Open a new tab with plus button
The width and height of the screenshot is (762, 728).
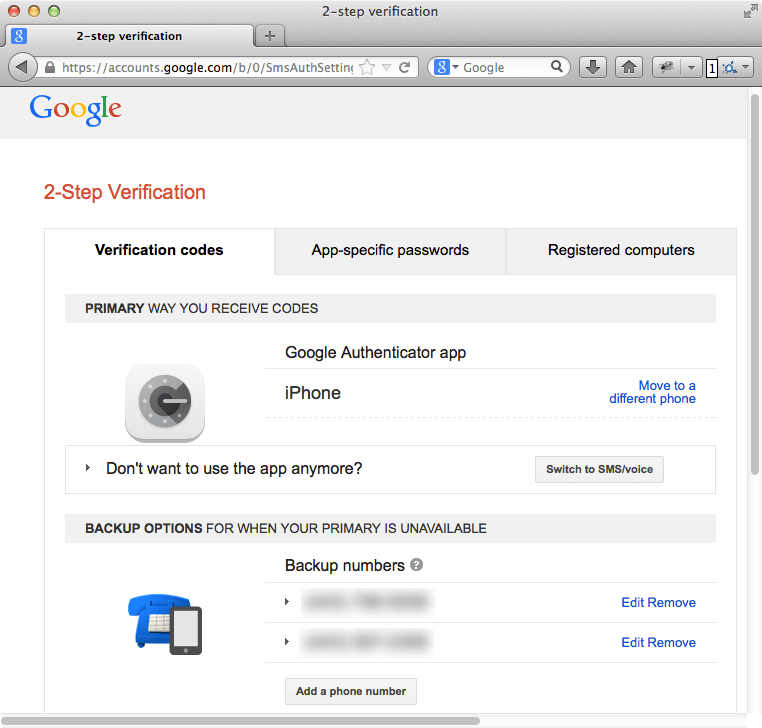tap(269, 36)
